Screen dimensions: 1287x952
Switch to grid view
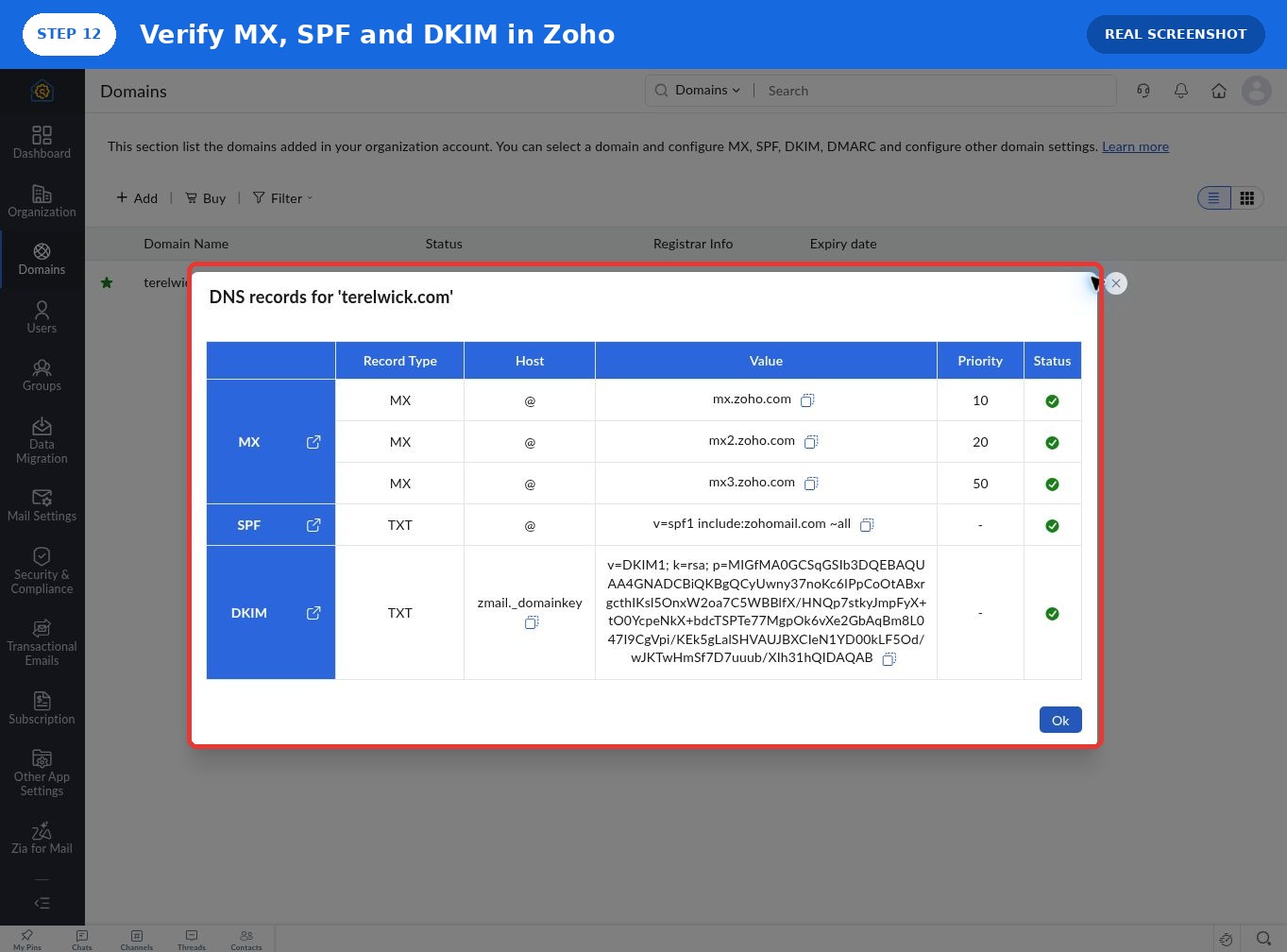click(x=1247, y=198)
